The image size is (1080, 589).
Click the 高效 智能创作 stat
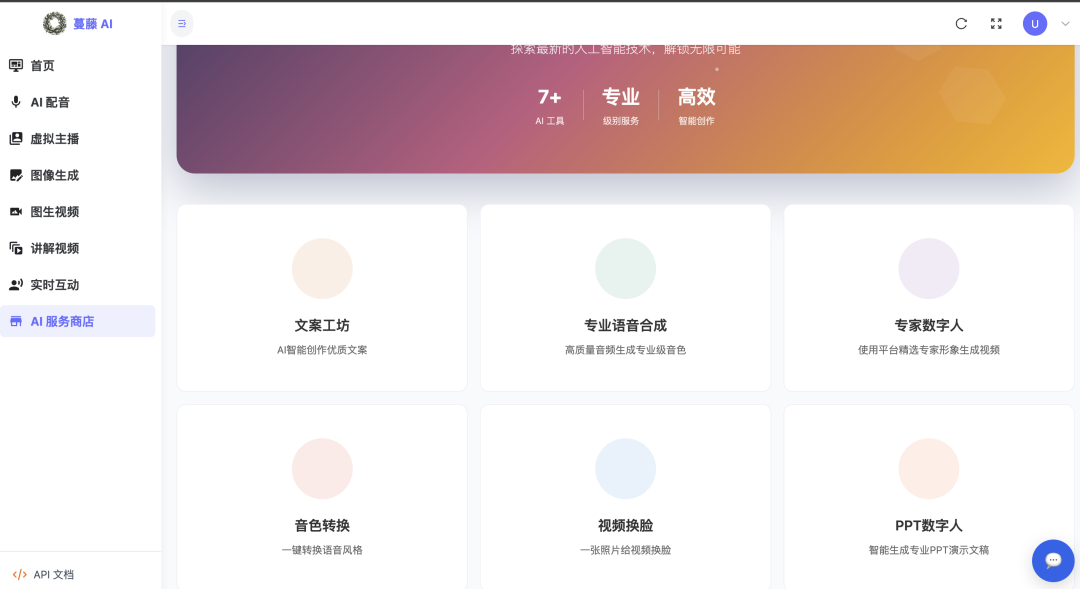[x=696, y=106]
